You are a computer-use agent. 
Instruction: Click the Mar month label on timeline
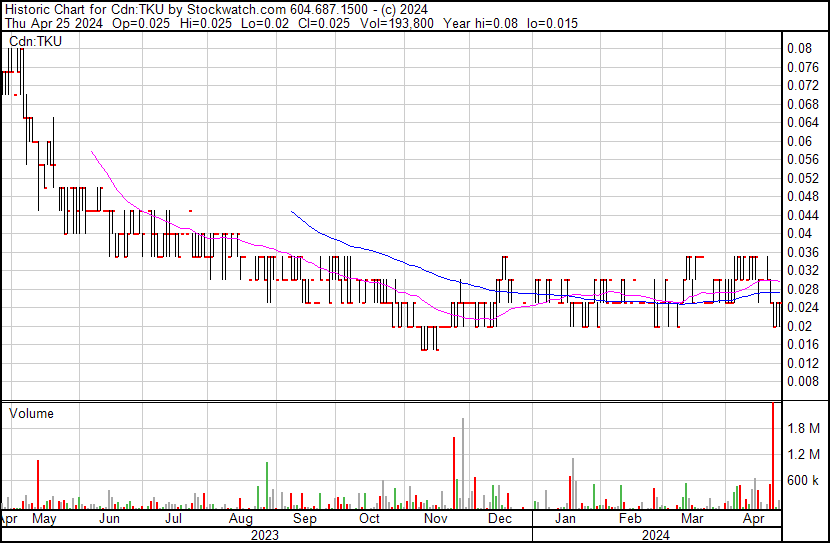click(691, 519)
